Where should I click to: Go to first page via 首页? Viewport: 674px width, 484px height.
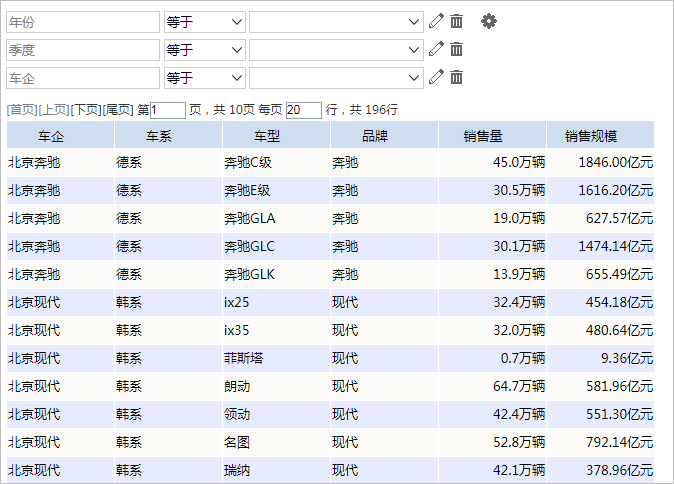[22, 110]
